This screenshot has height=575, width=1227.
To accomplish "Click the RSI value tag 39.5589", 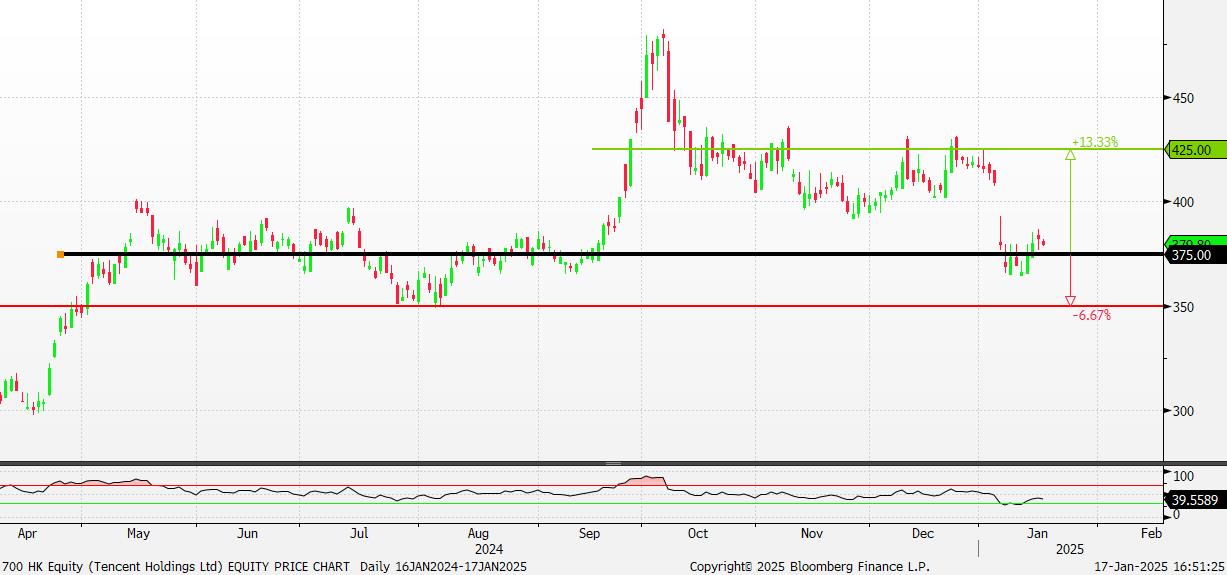I will [1193, 499].
